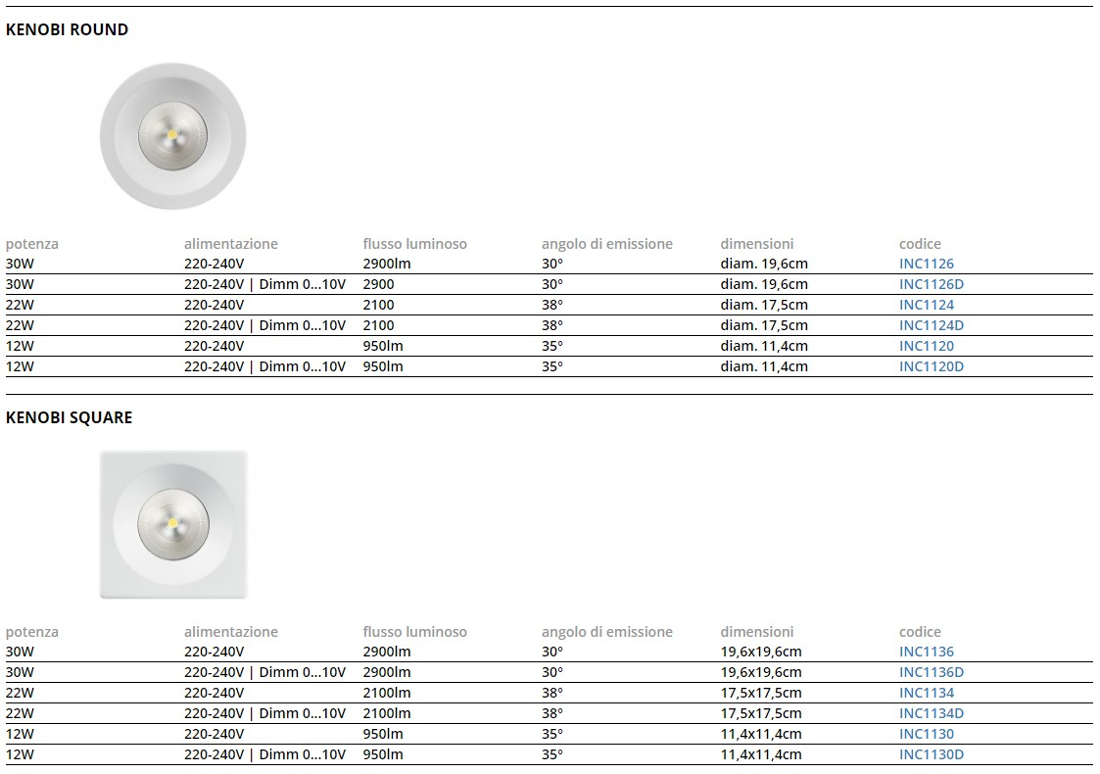1100x774 pixels.
Task: Open the INC1120 code link
Action: (926, 346)
